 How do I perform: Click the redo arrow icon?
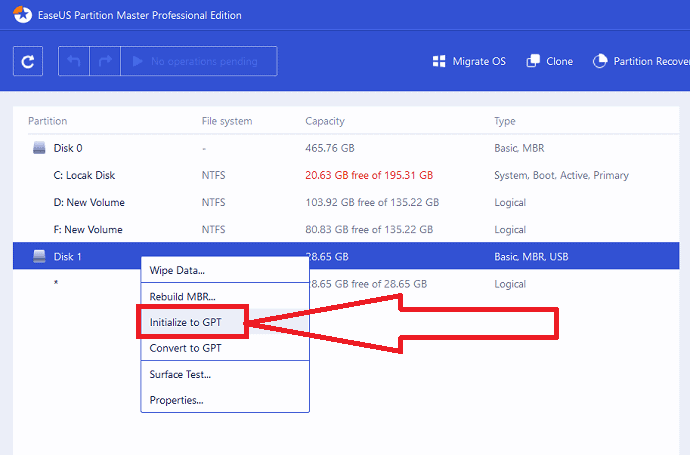(105, 61)
